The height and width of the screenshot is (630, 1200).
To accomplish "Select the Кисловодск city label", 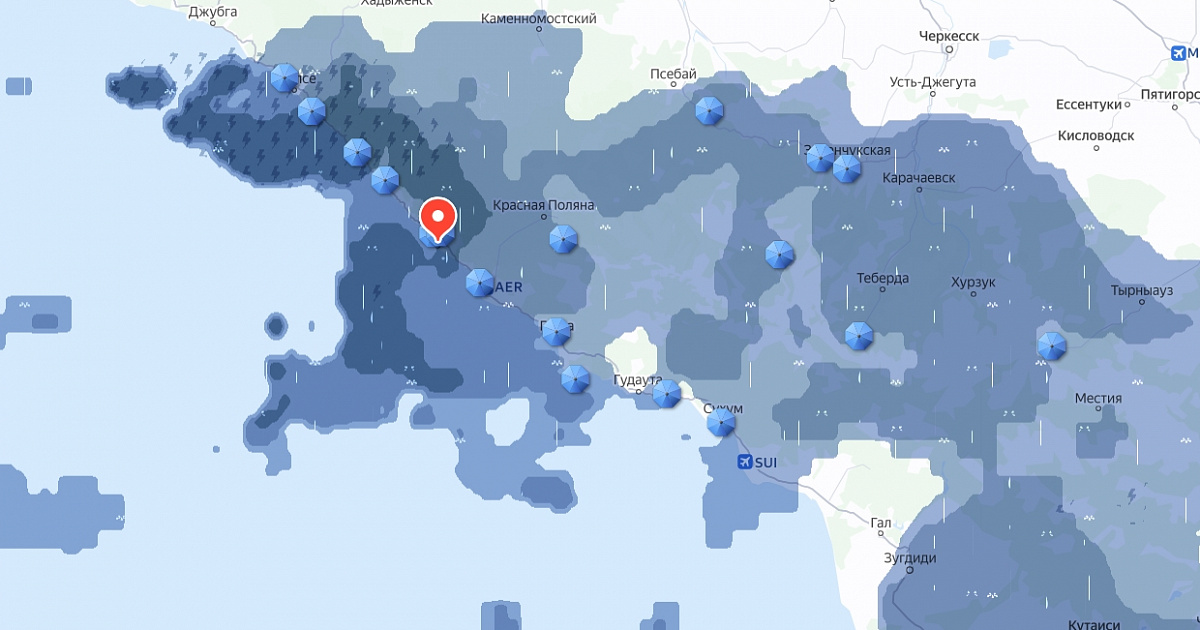I will coord(1096,135).
